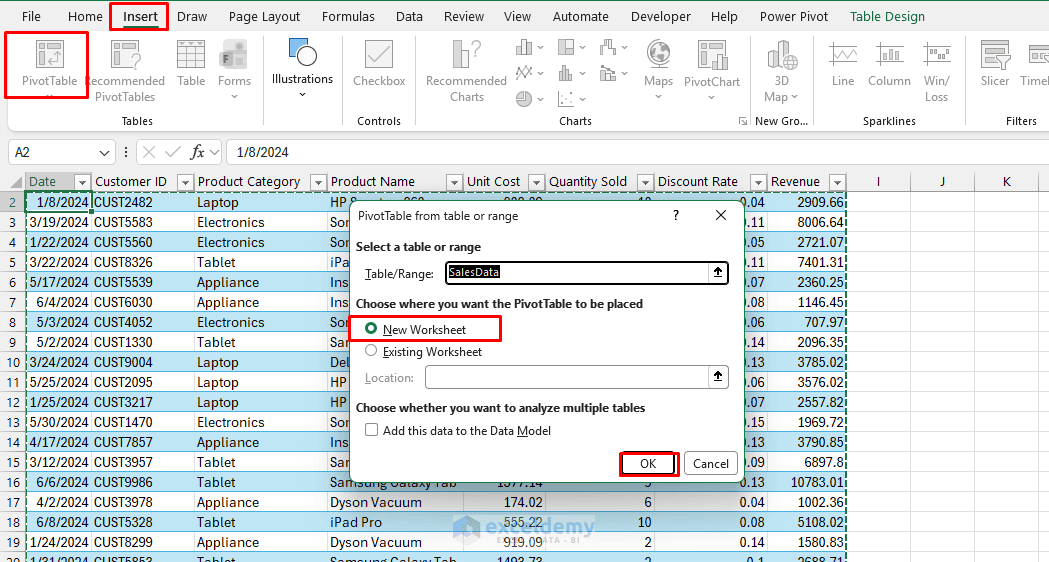The width and height of the screenshot is (1049, 562).
Task: Insert a scatter or bubble chart
Action: pyautogui.click(x=571, y=99)
